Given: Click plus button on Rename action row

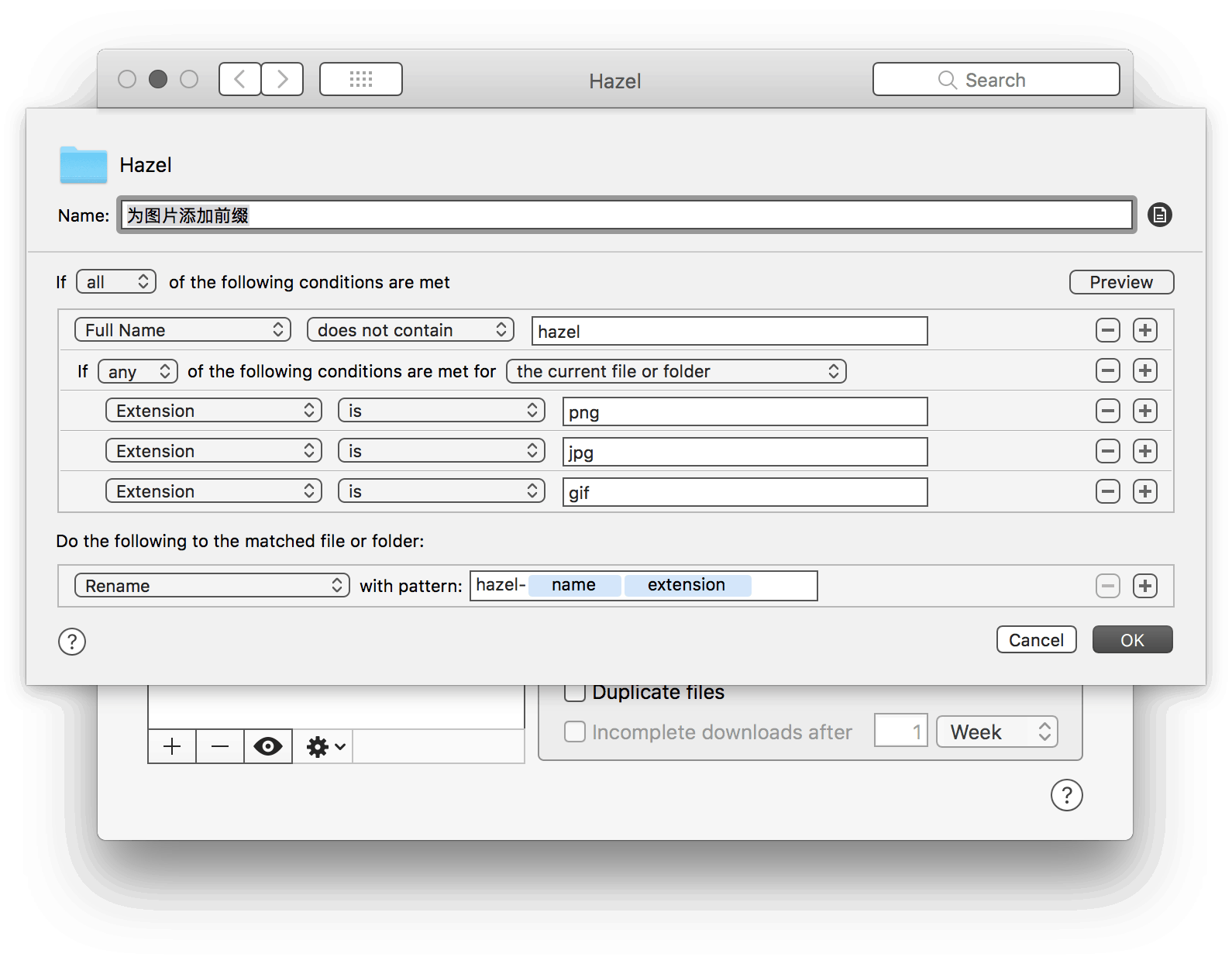Looking at the screenshot, I should pos(1144,586).
